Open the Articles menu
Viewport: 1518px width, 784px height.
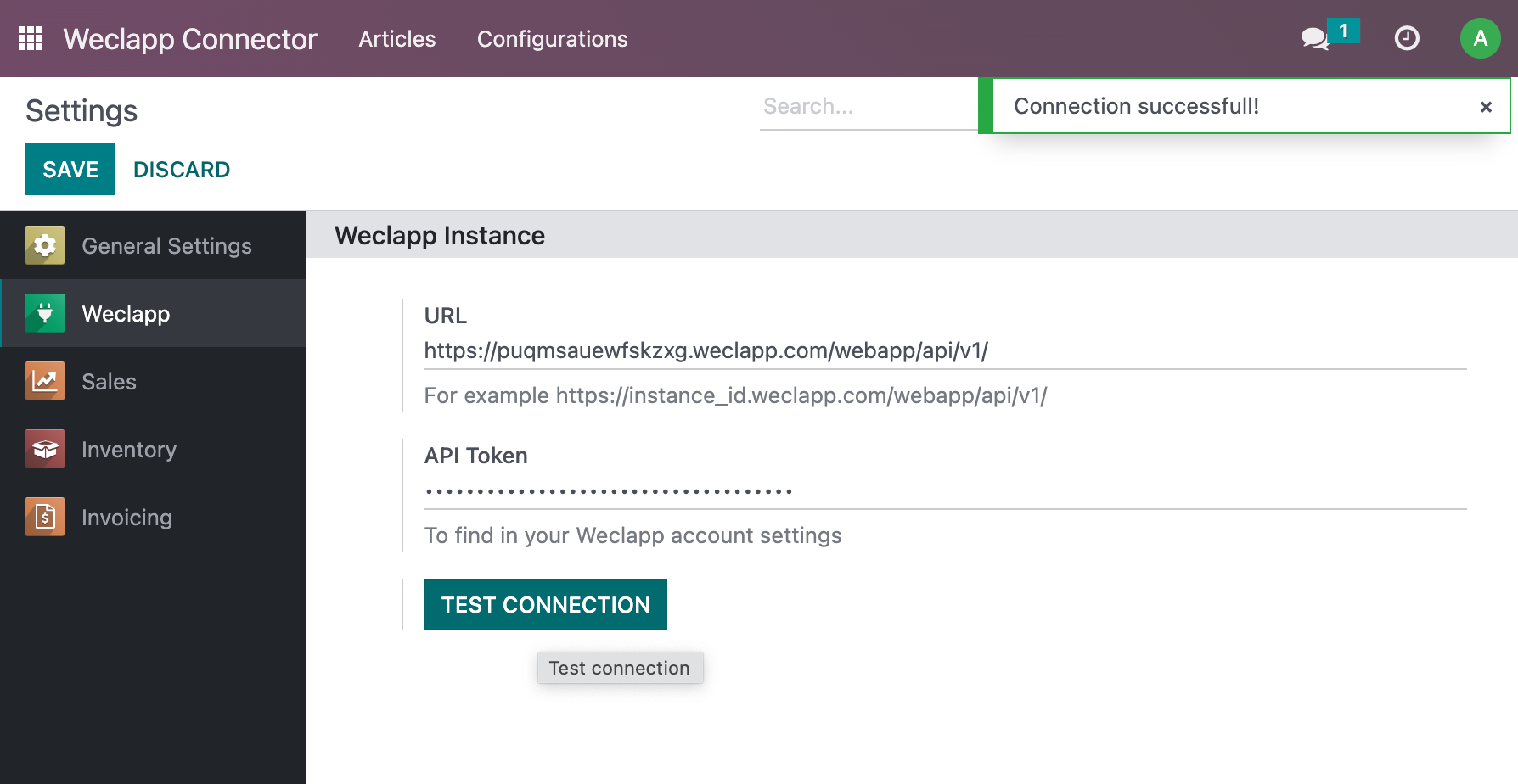pyautogui.click(x=396, y=39)
